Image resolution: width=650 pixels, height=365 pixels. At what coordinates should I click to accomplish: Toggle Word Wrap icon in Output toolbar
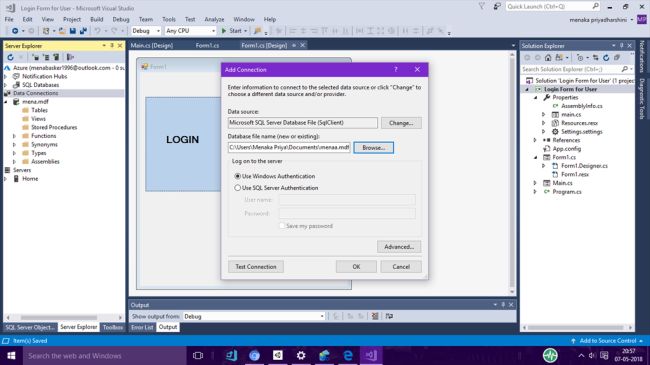(389, 316)
